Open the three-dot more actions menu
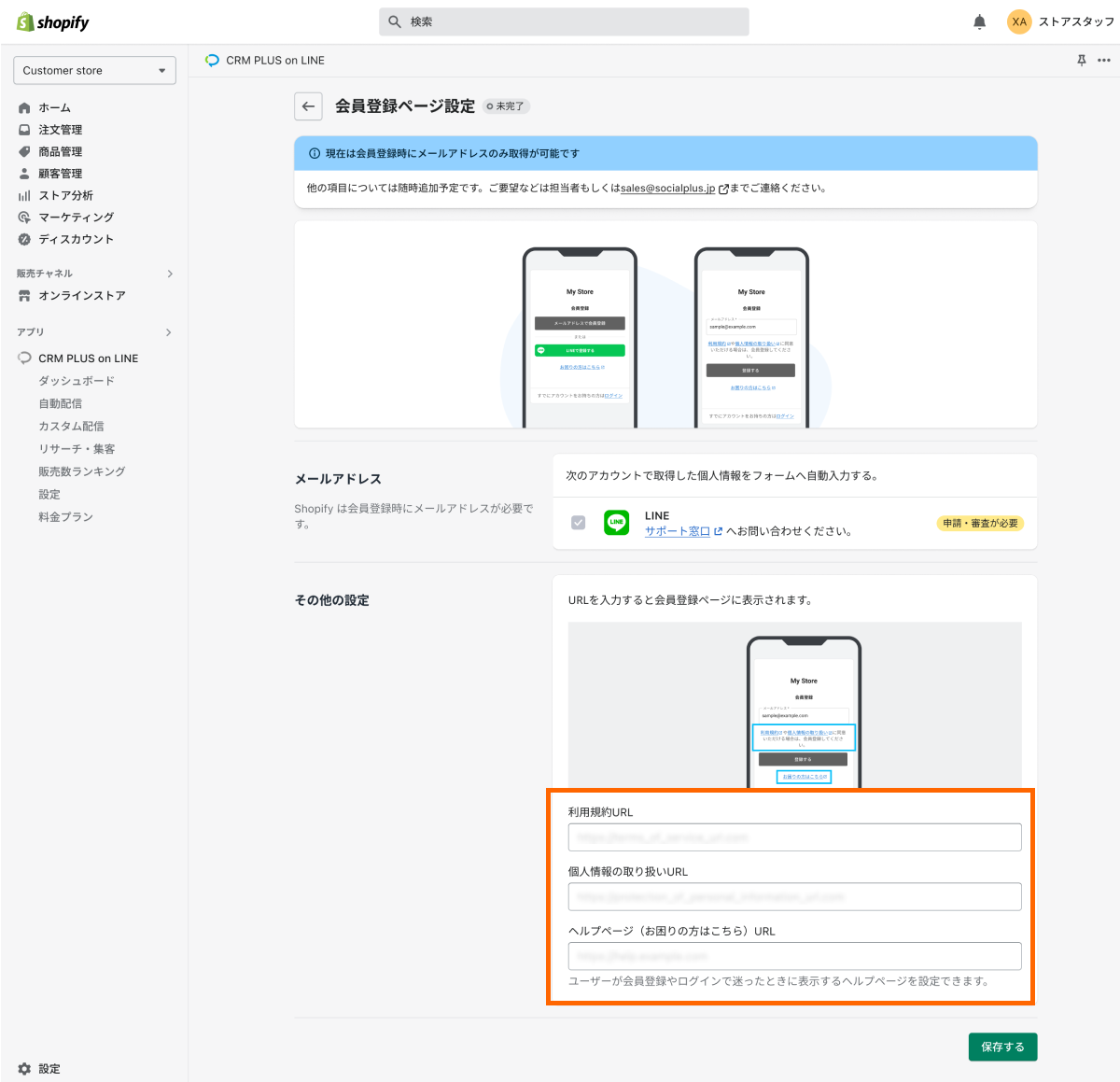Screen dimensions: 1120x1082 1104,60
